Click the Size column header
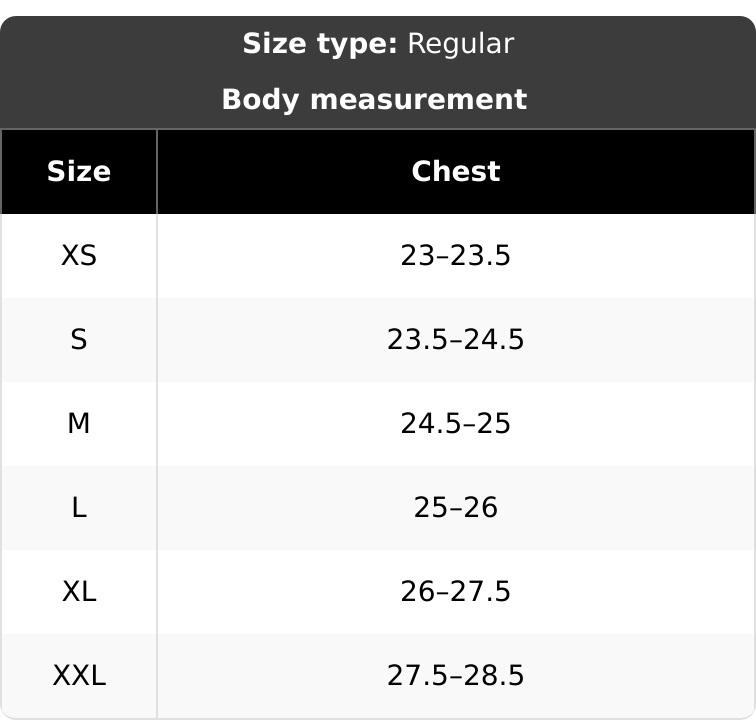Screen dimensions: 756x720 pos(79,172)
